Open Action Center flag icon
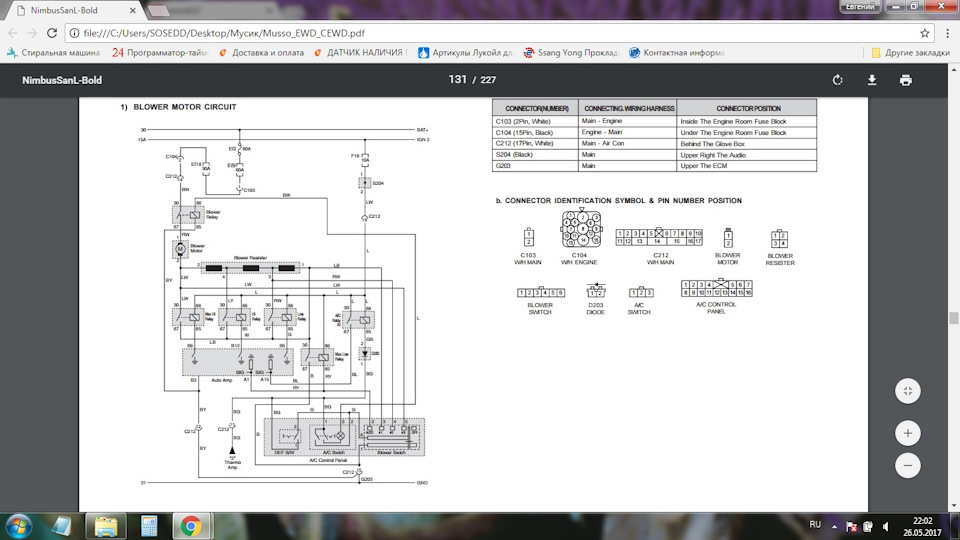 851,526
